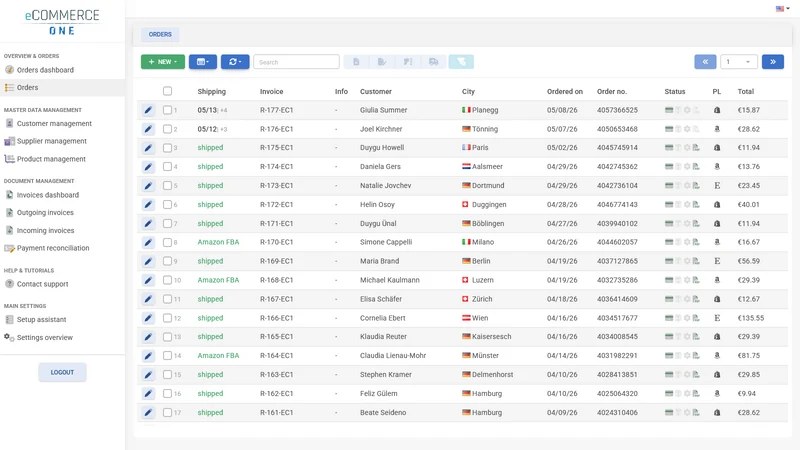This screenshot has height=450, width=800.
Task: Open Orders dashboard from the sidebar
Action: [x=45, y=70]
